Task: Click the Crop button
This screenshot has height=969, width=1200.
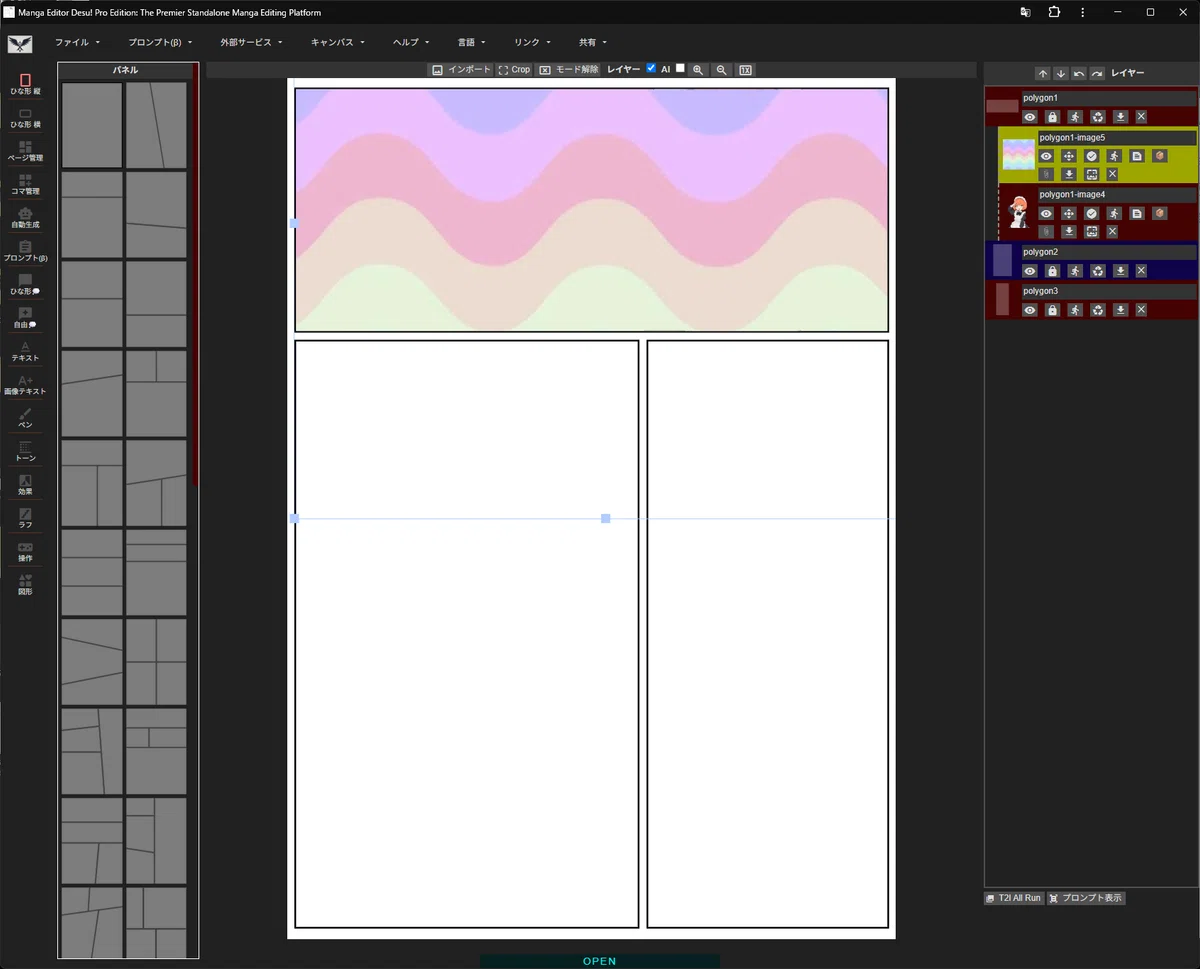Action: click(x=514, y=70)
